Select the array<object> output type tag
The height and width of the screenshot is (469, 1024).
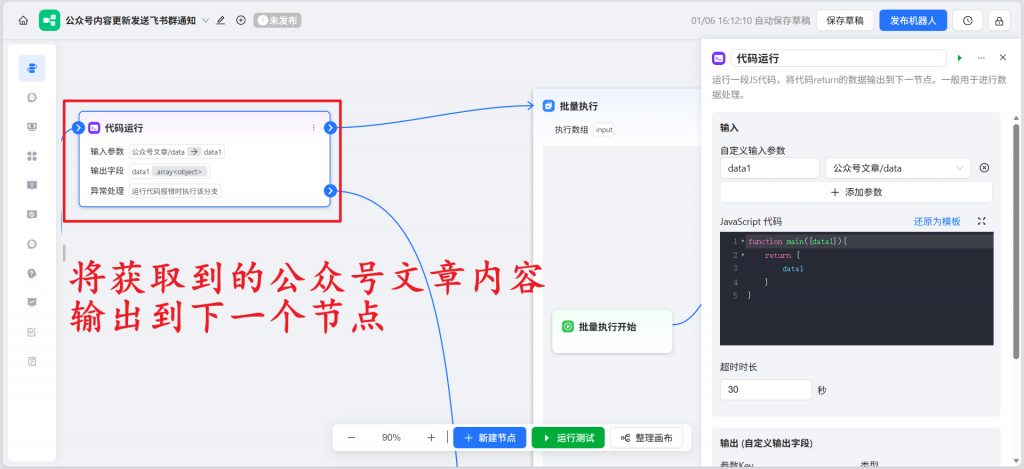pos(180,172)
